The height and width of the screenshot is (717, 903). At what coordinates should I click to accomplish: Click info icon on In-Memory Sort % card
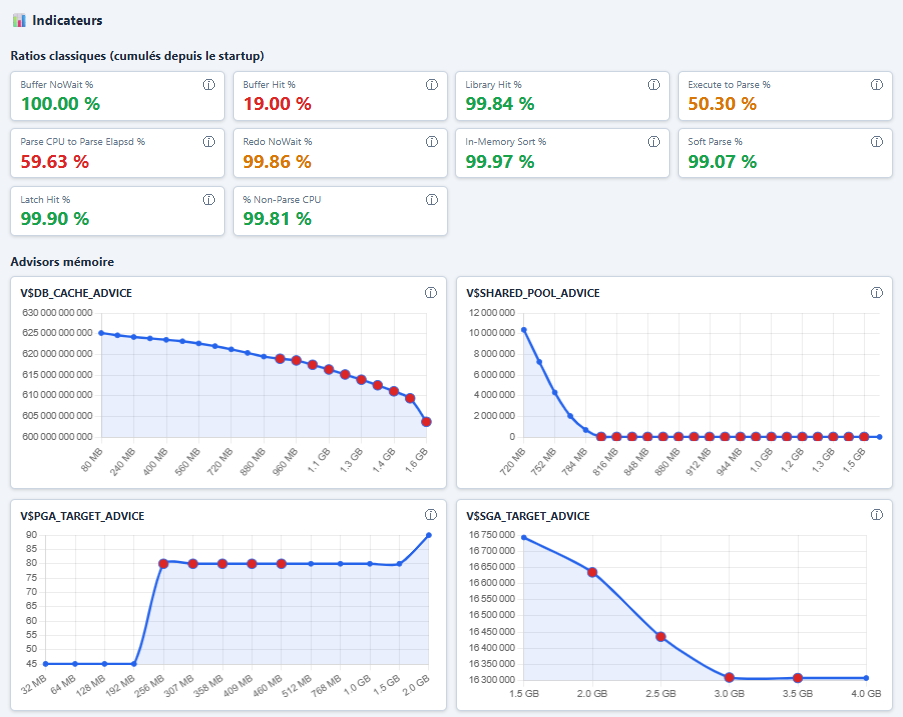click(654, 142)
